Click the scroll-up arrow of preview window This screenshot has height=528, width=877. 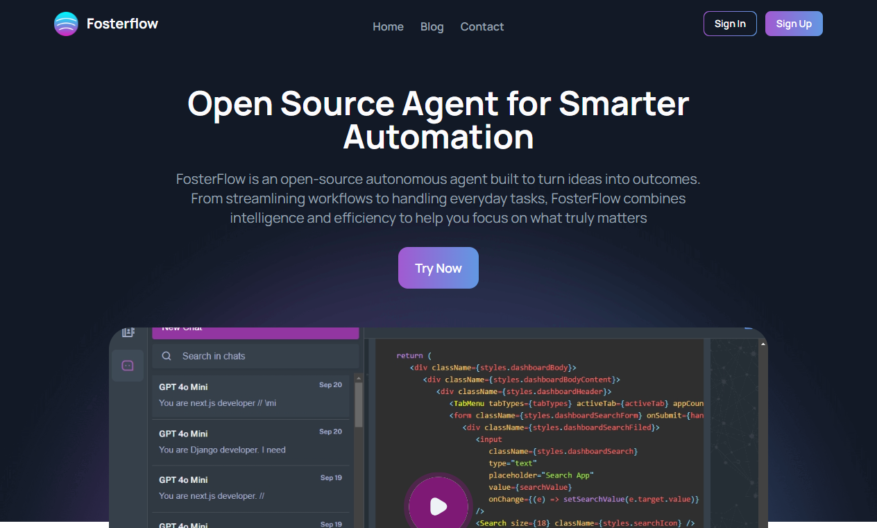pos(763,344)
